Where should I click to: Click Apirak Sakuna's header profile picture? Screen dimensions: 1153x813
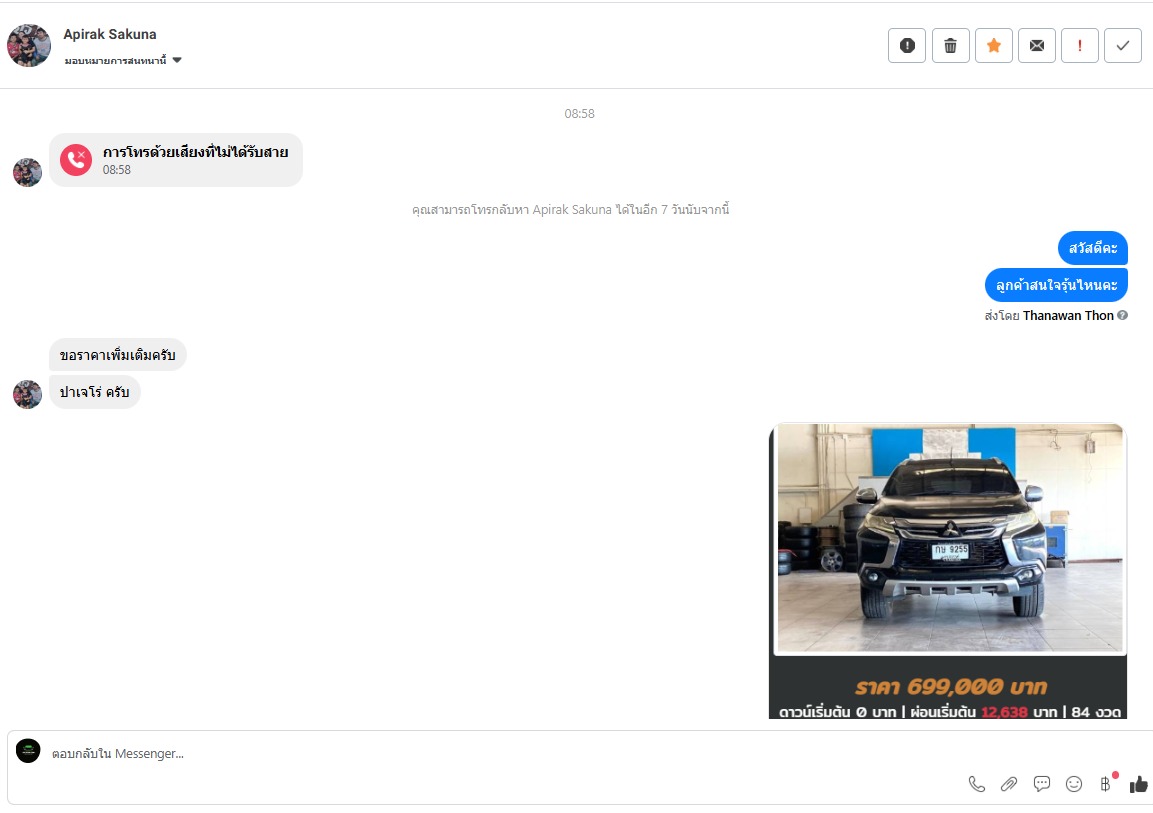click(29, 46)
